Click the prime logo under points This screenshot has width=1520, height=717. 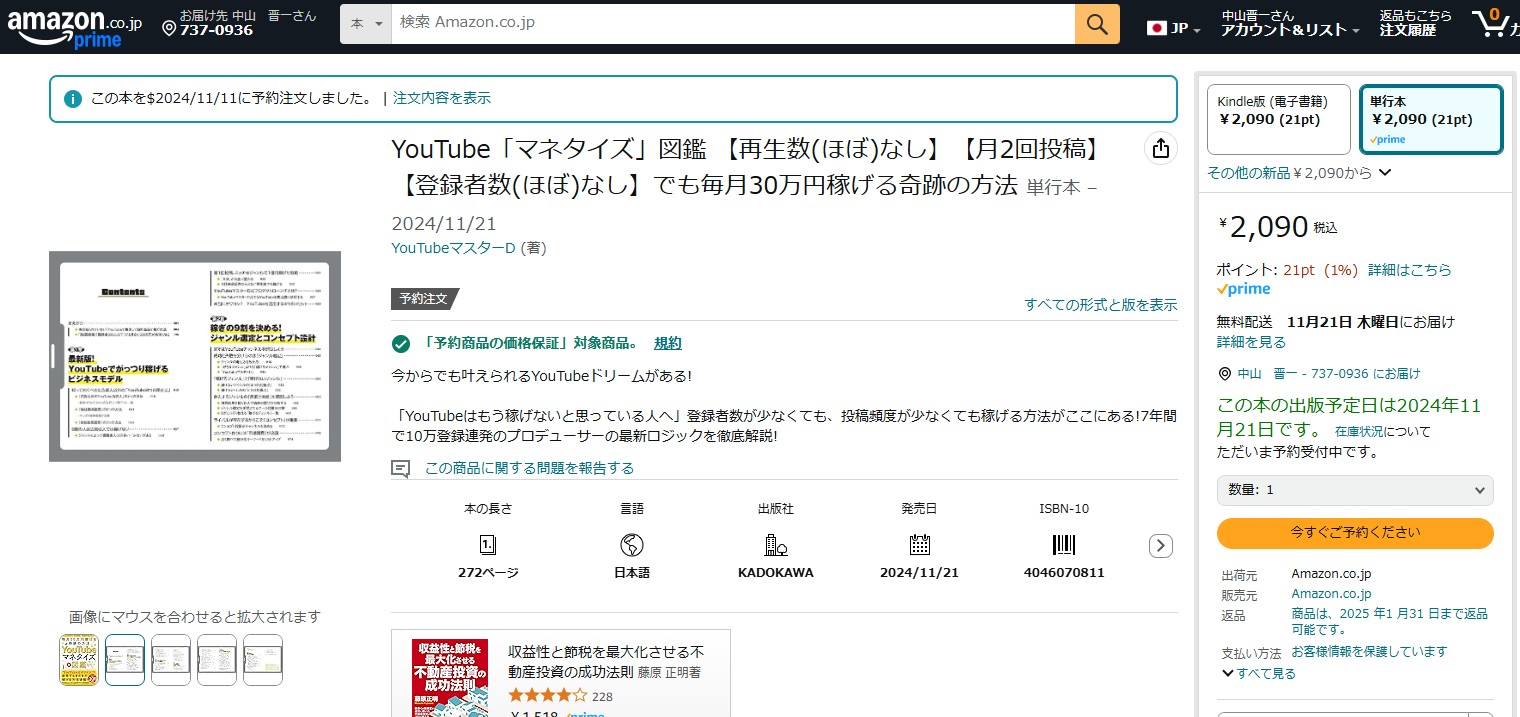click(1243, 289)
